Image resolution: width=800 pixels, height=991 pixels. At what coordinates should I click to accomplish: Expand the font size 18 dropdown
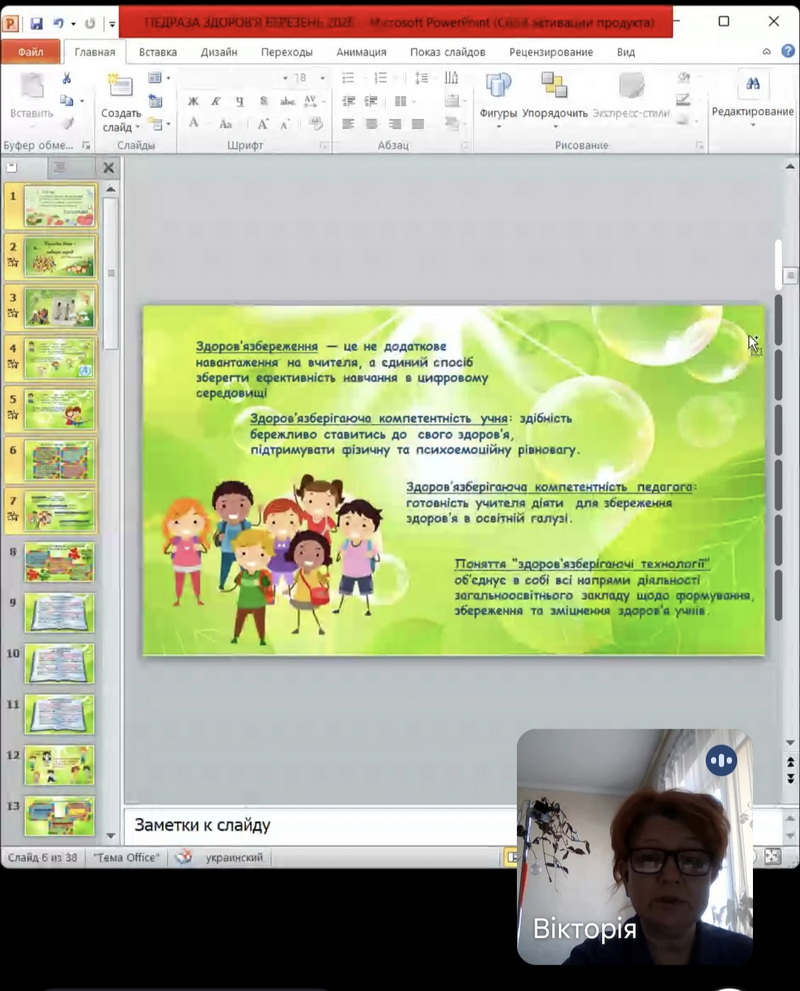point(322,78)
